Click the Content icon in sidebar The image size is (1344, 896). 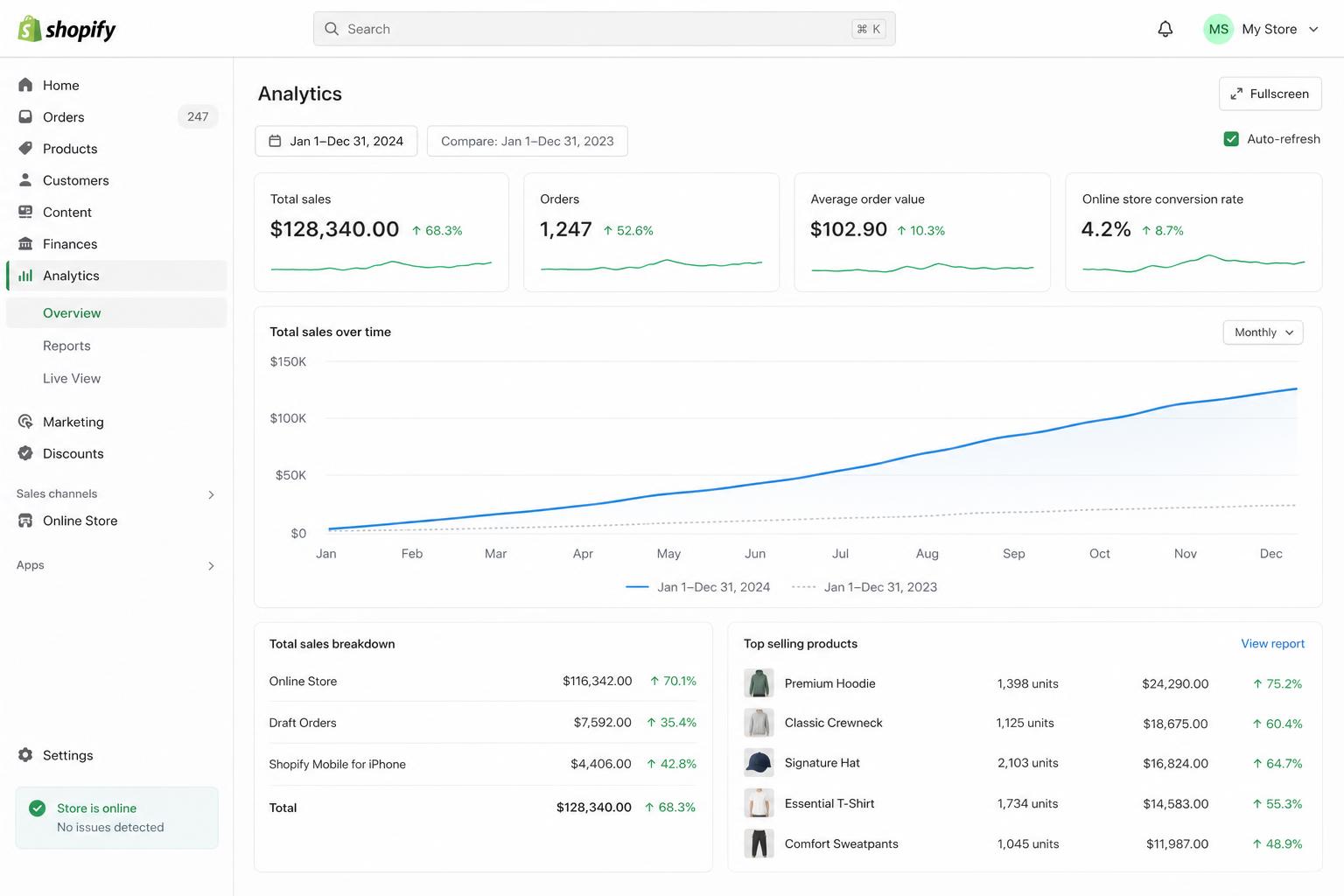25,212
